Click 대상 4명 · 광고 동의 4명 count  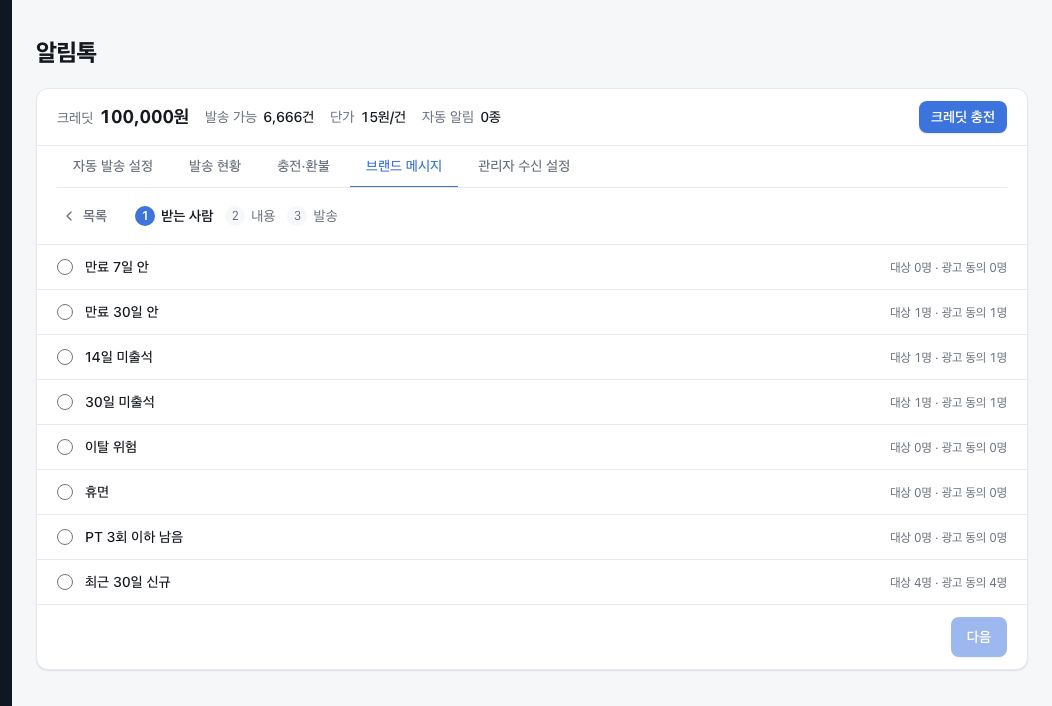[948, 583]
